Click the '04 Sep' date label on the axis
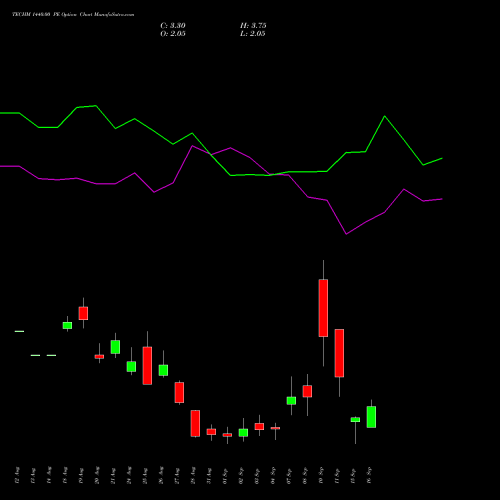Screen dimensions: 500x500 tap(273, 475)
